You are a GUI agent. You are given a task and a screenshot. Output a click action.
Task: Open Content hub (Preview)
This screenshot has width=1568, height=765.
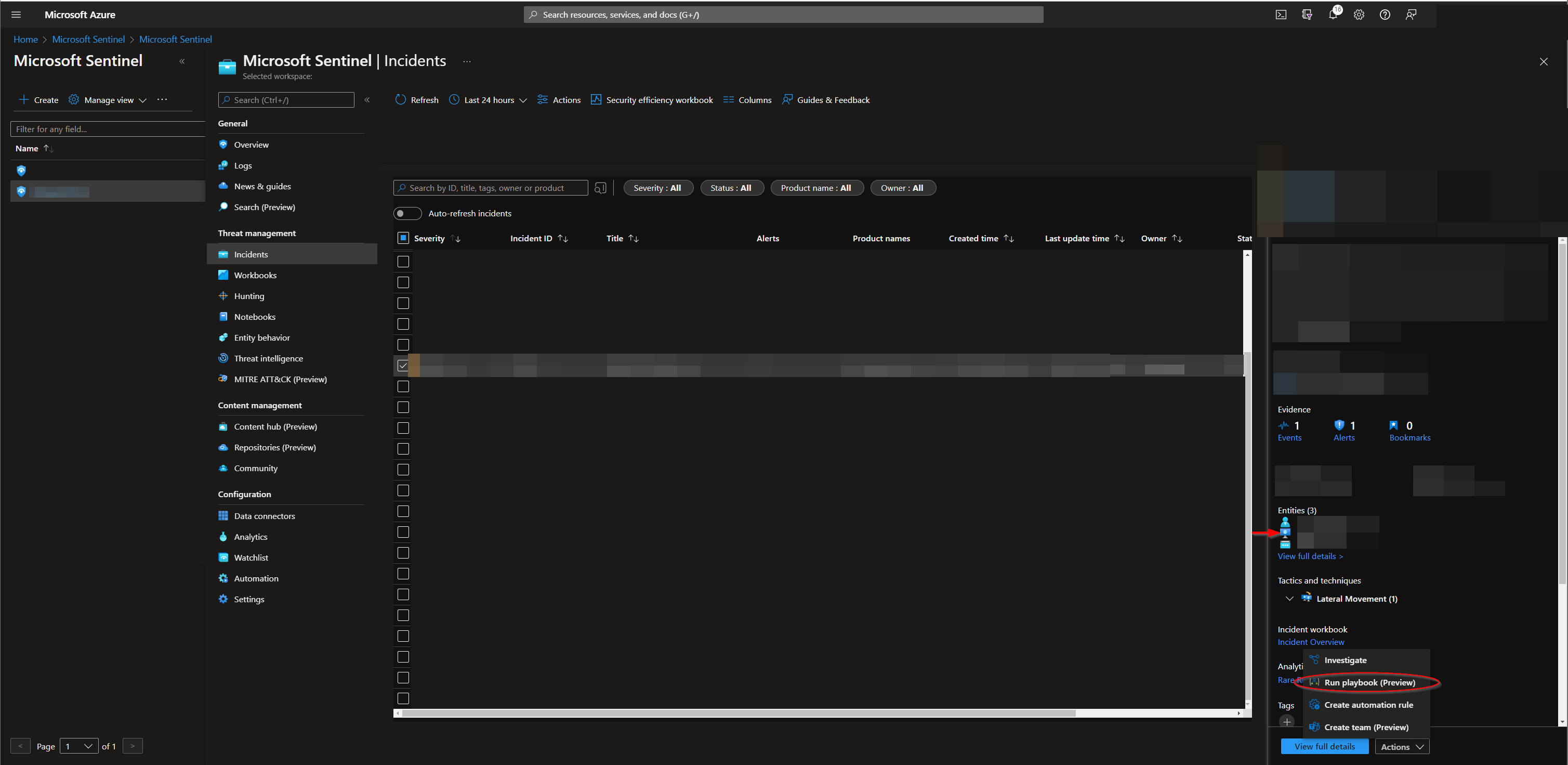(x=275, y=426)
